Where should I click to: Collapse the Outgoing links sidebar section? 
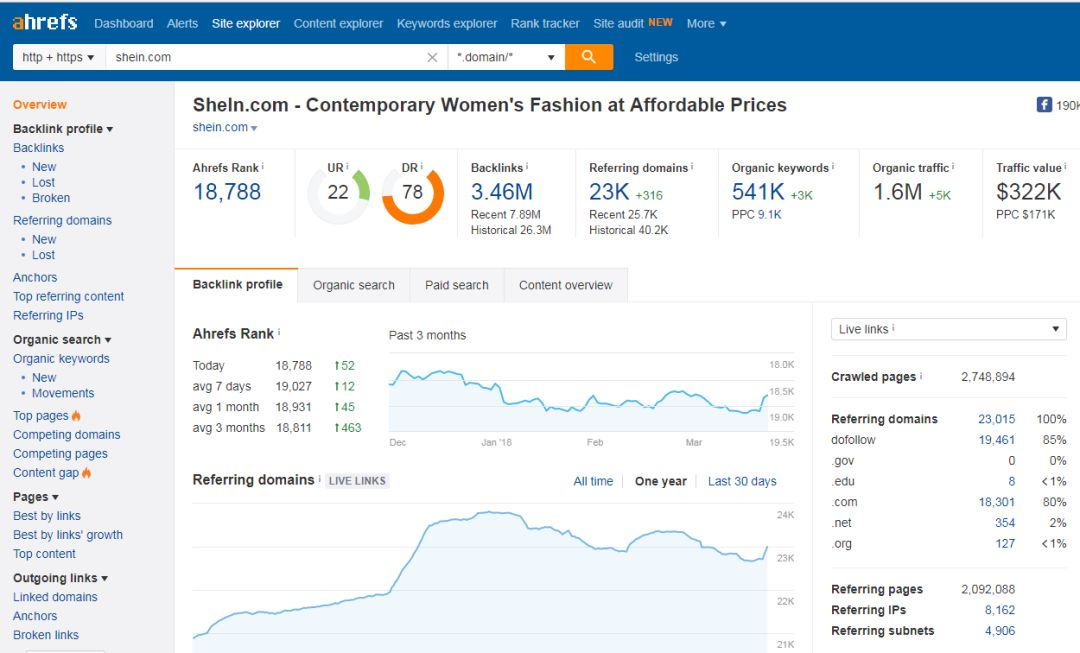[x=61, y=578]
